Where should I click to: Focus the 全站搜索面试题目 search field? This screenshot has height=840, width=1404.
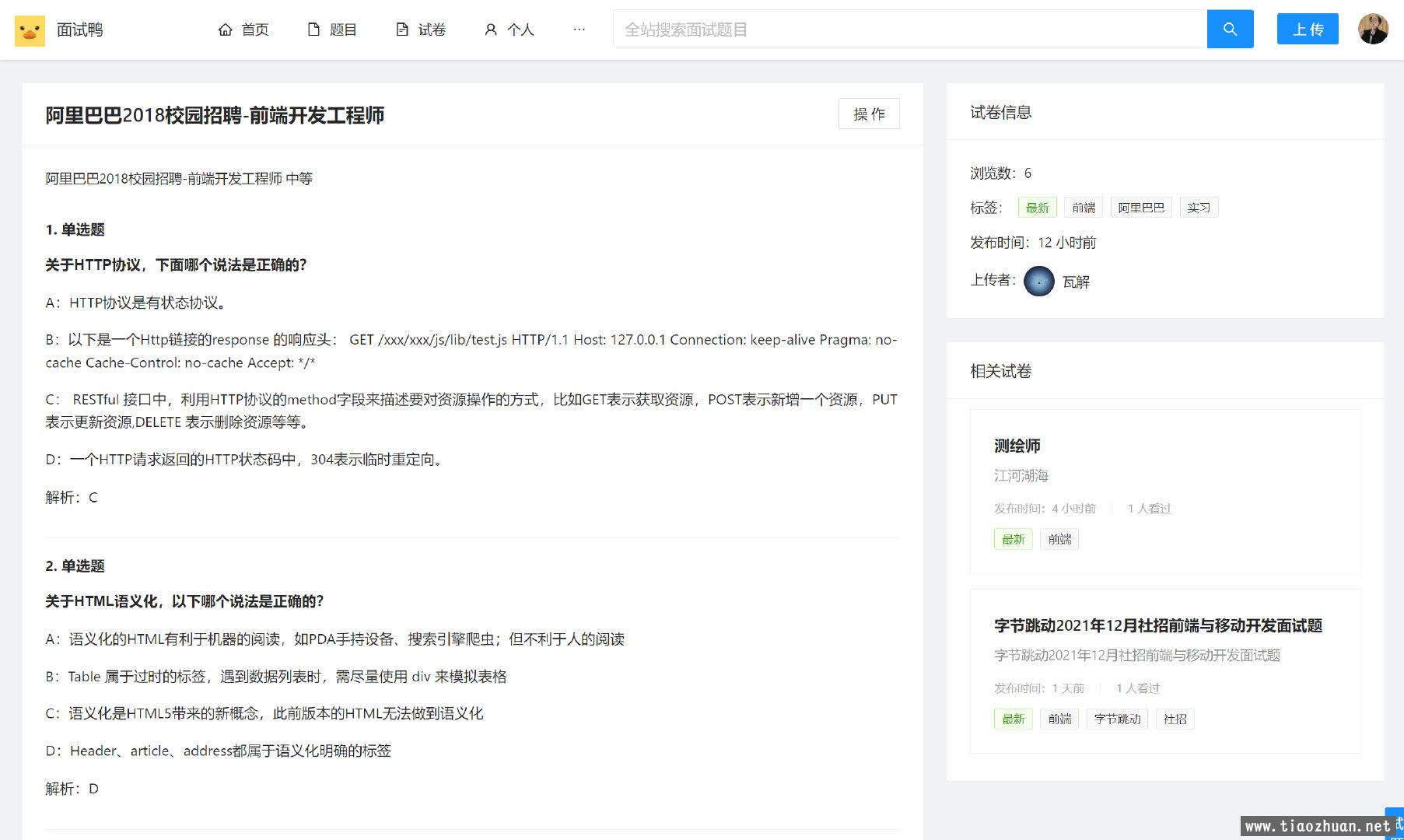click(x=910, y=29)
